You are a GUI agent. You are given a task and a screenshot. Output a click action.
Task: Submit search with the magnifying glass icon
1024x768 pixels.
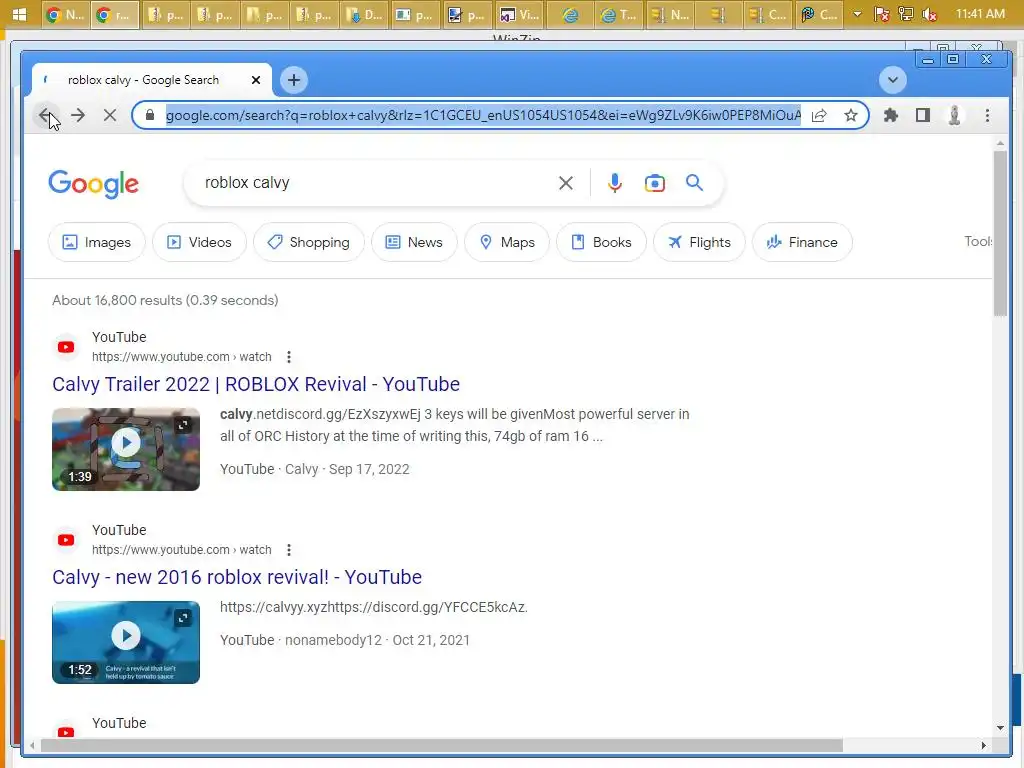tap(694, 182)
